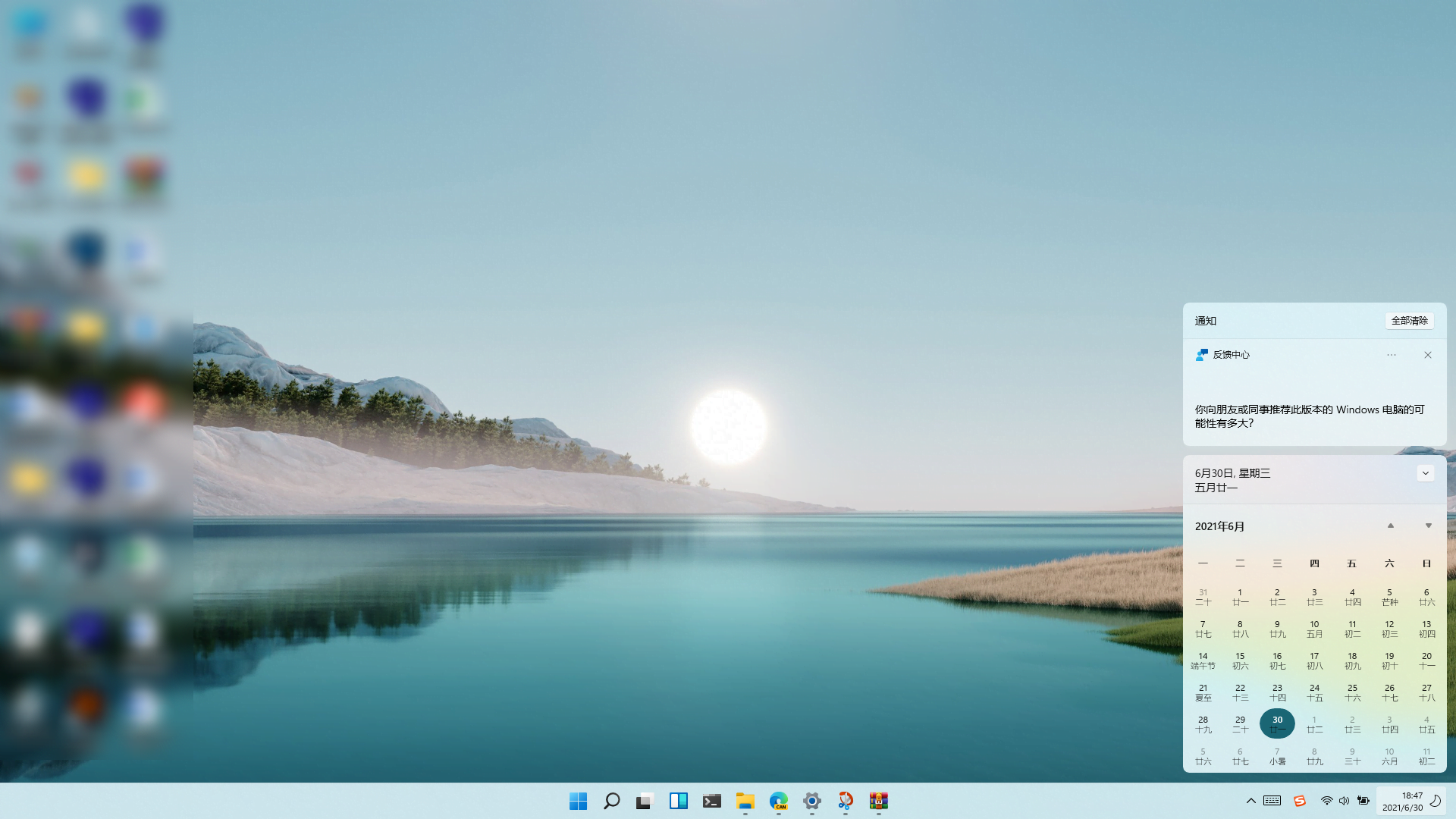Open the Windows Start menu

(x=578, y=801)
